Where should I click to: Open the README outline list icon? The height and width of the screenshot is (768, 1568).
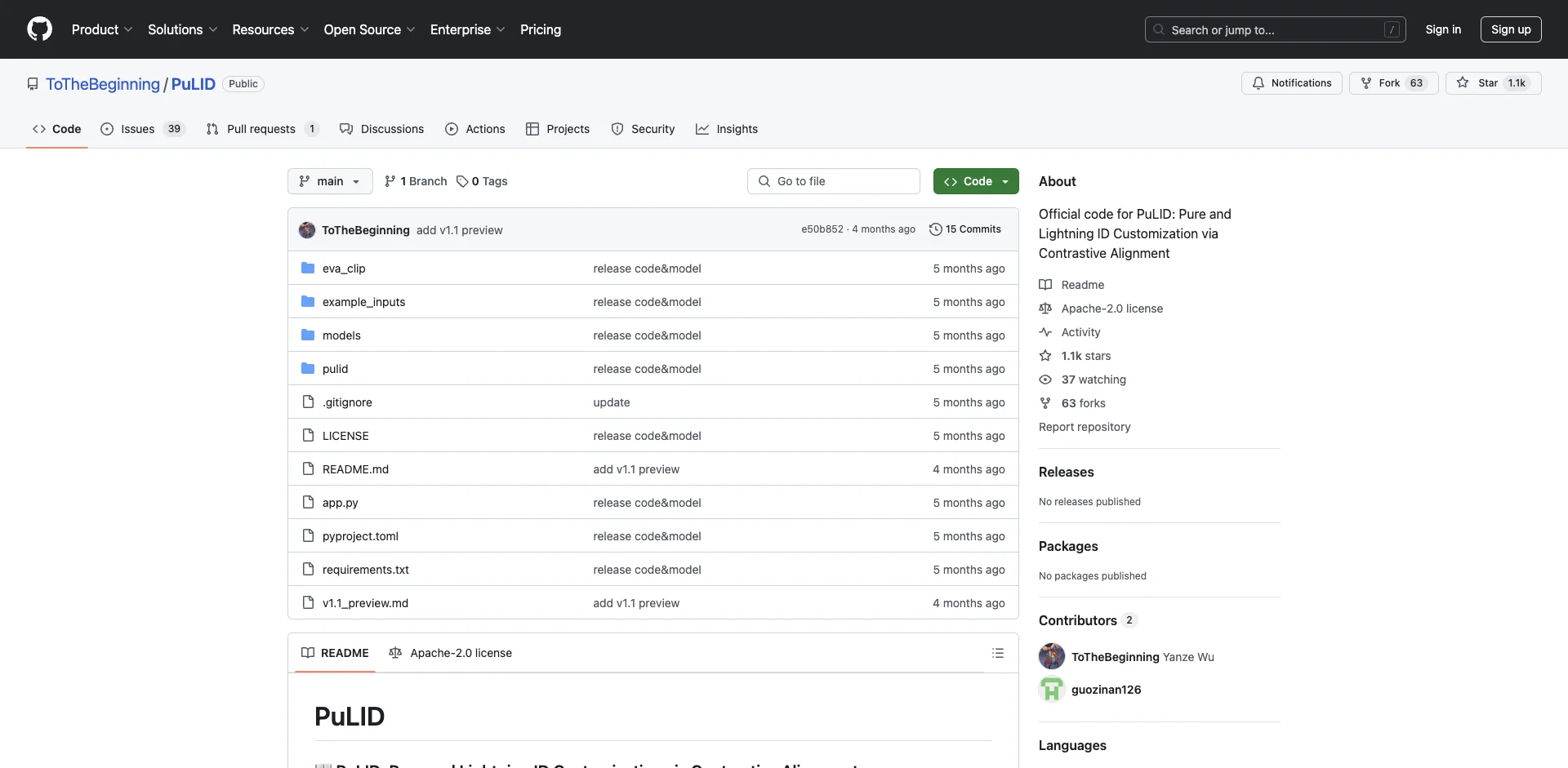click(x=998, y=653)
